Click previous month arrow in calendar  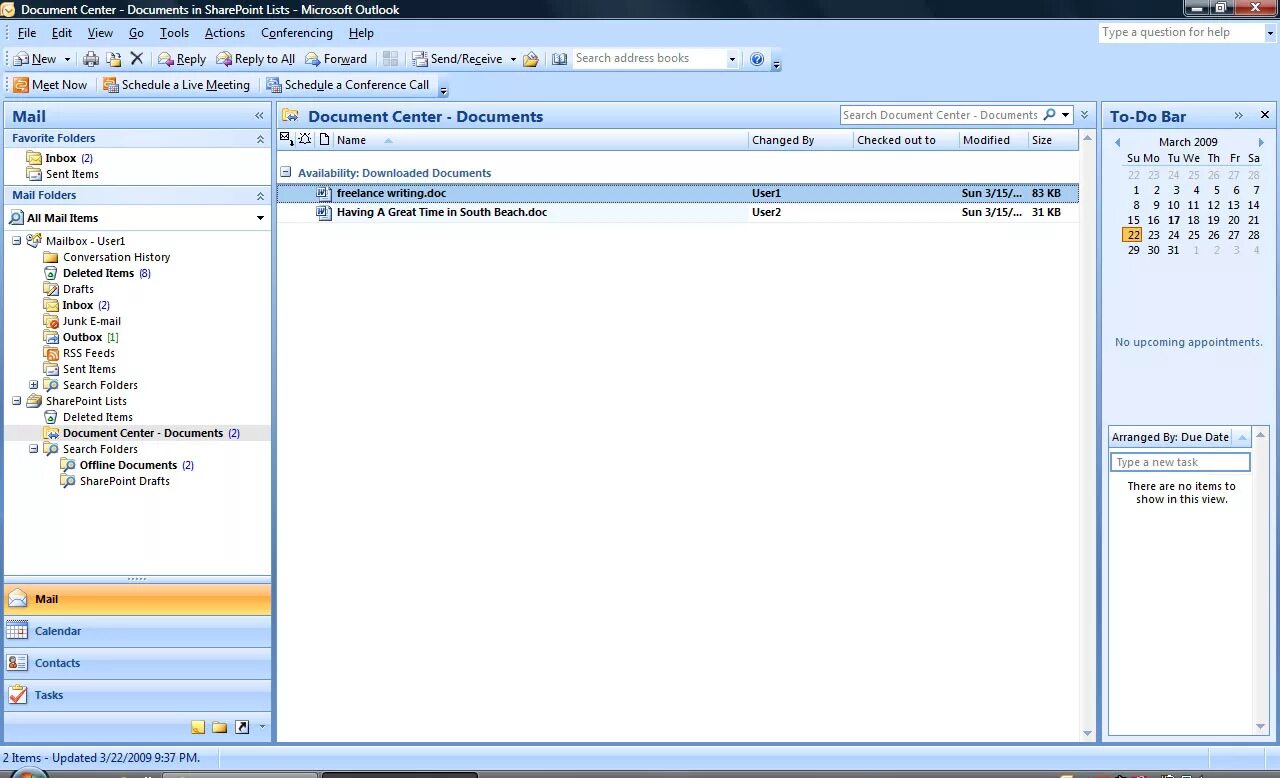click(1117, 142)
